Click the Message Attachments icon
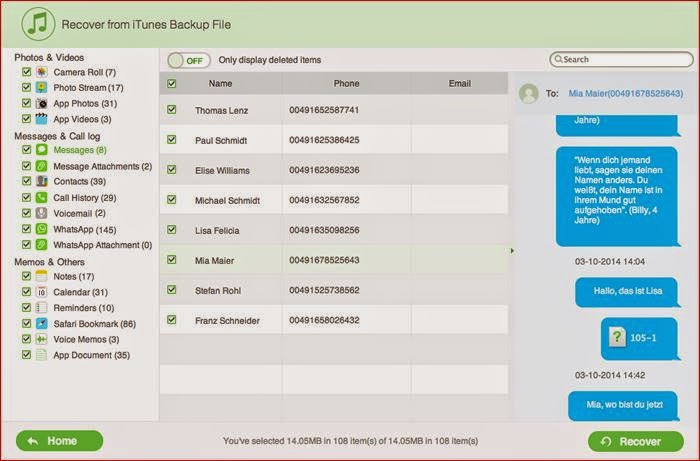700x461 pixels. click(42, 166)
